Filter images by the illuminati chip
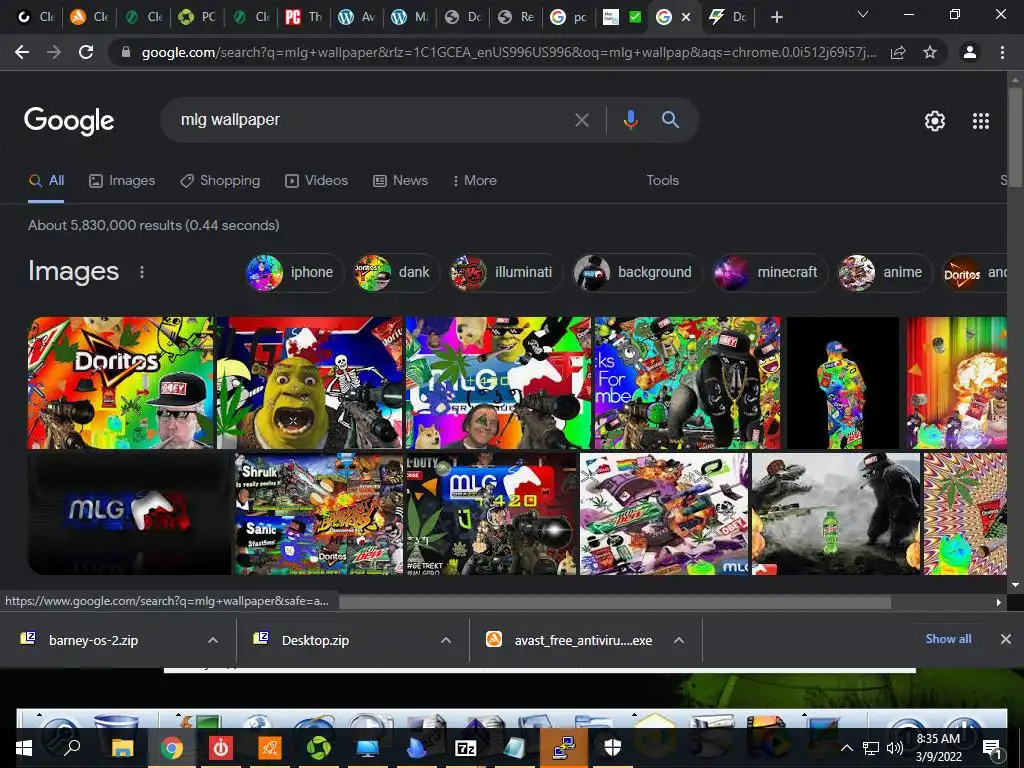 coord(505,272)
